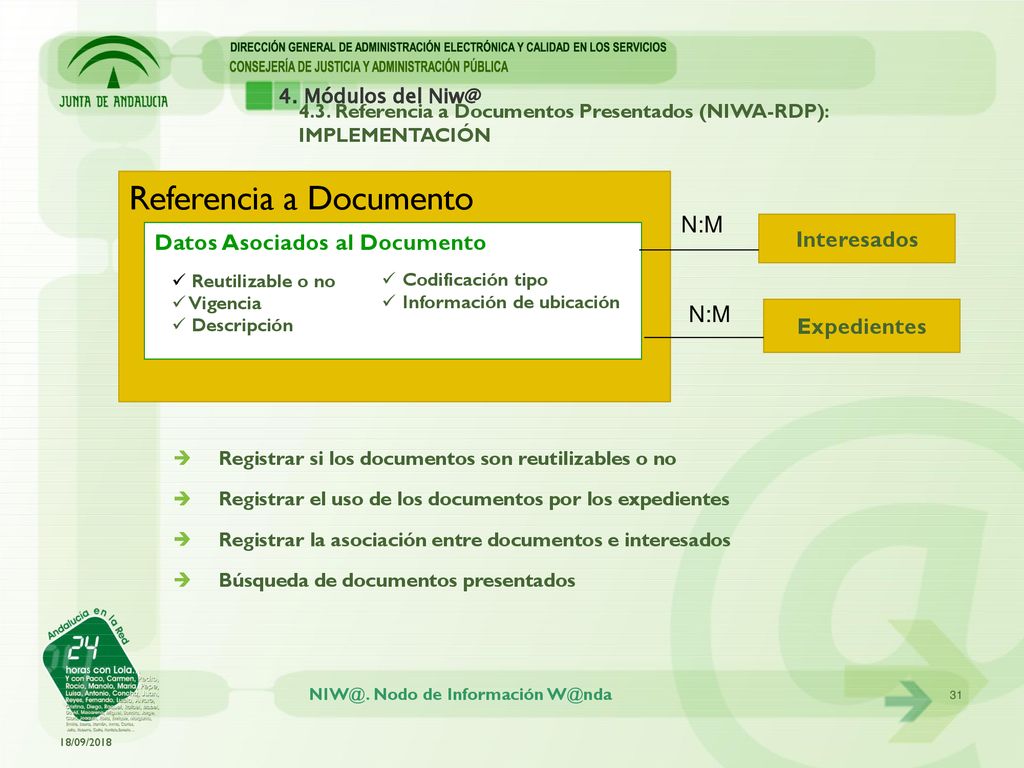Image resolution: width=1024 pixels, height=768 pixels.
Task: Click 'Búsqueda de documentos presentados'
Action: click(397, 580)
